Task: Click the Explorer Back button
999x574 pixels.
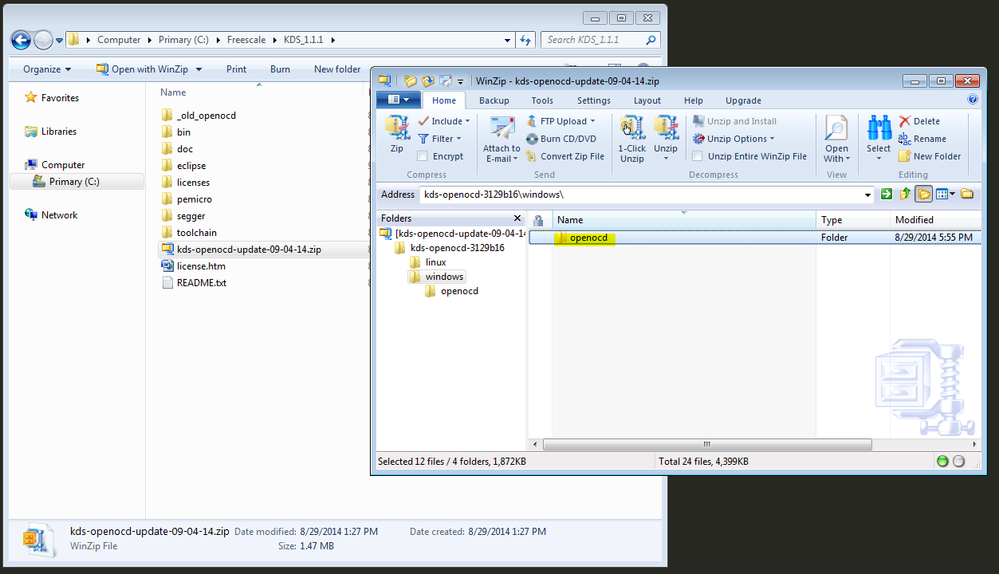Action: coord(21,40)
